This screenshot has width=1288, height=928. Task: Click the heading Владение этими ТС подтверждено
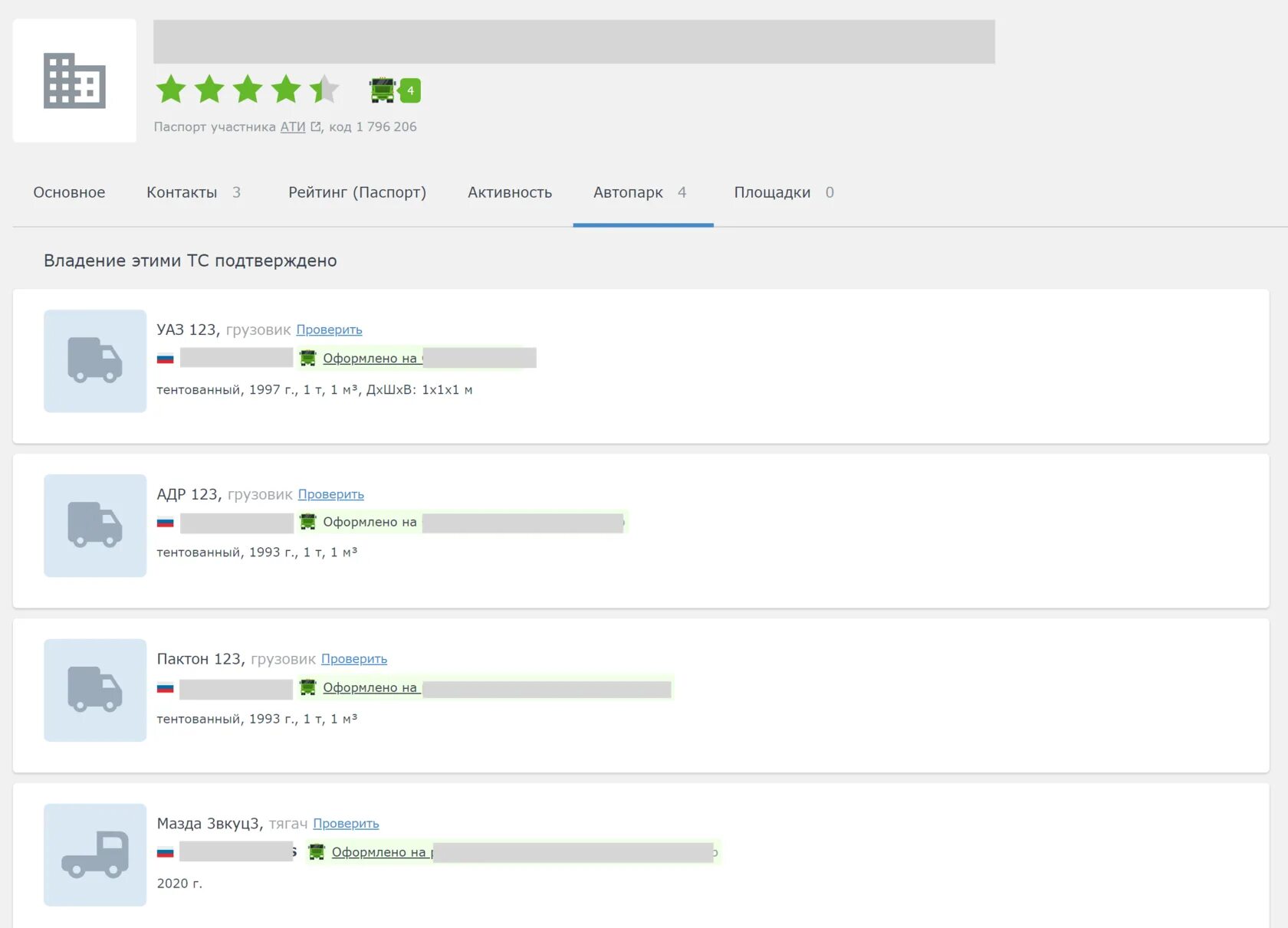coord(190,261)
